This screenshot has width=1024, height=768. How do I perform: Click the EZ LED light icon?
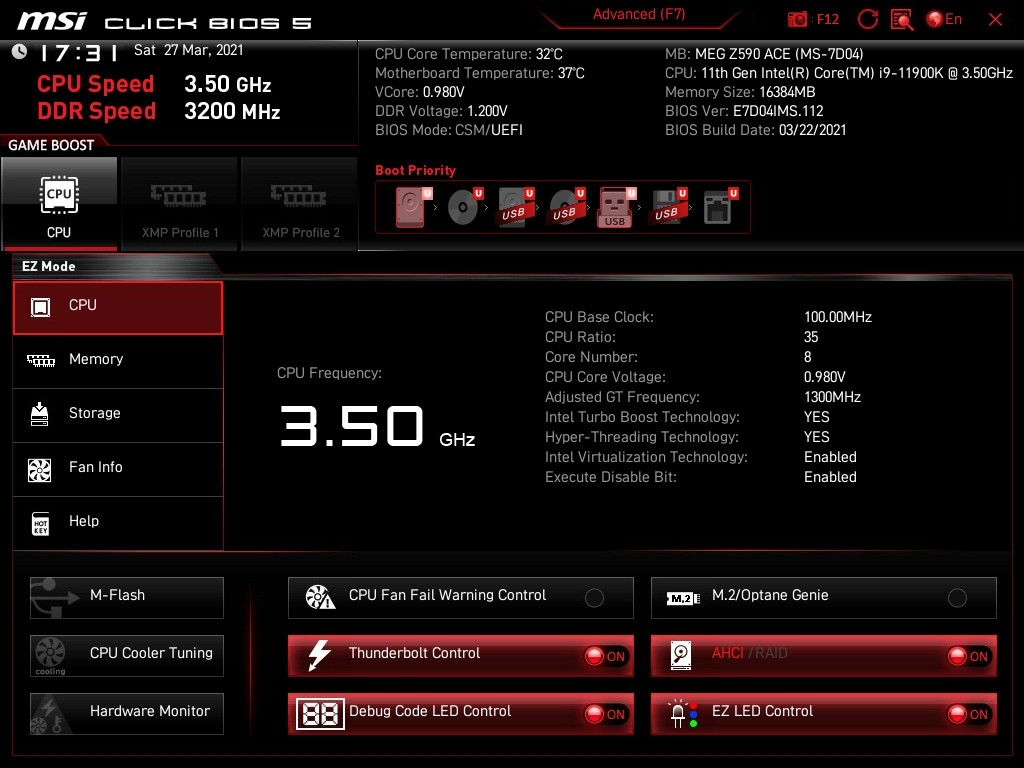683,714
